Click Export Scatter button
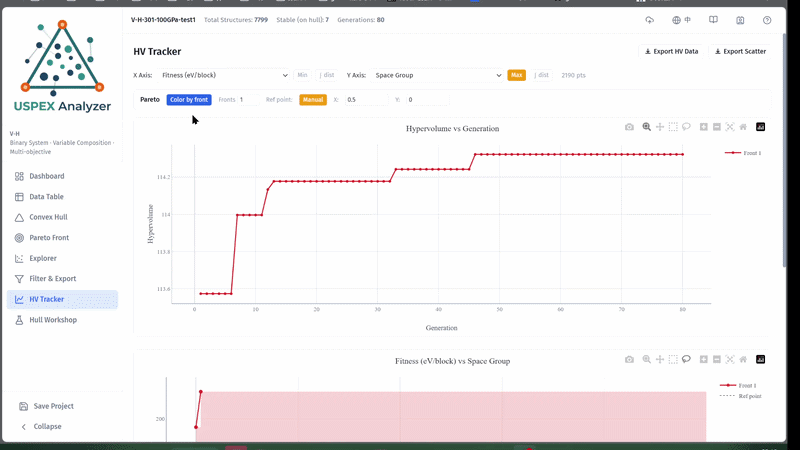 [740, 52]
